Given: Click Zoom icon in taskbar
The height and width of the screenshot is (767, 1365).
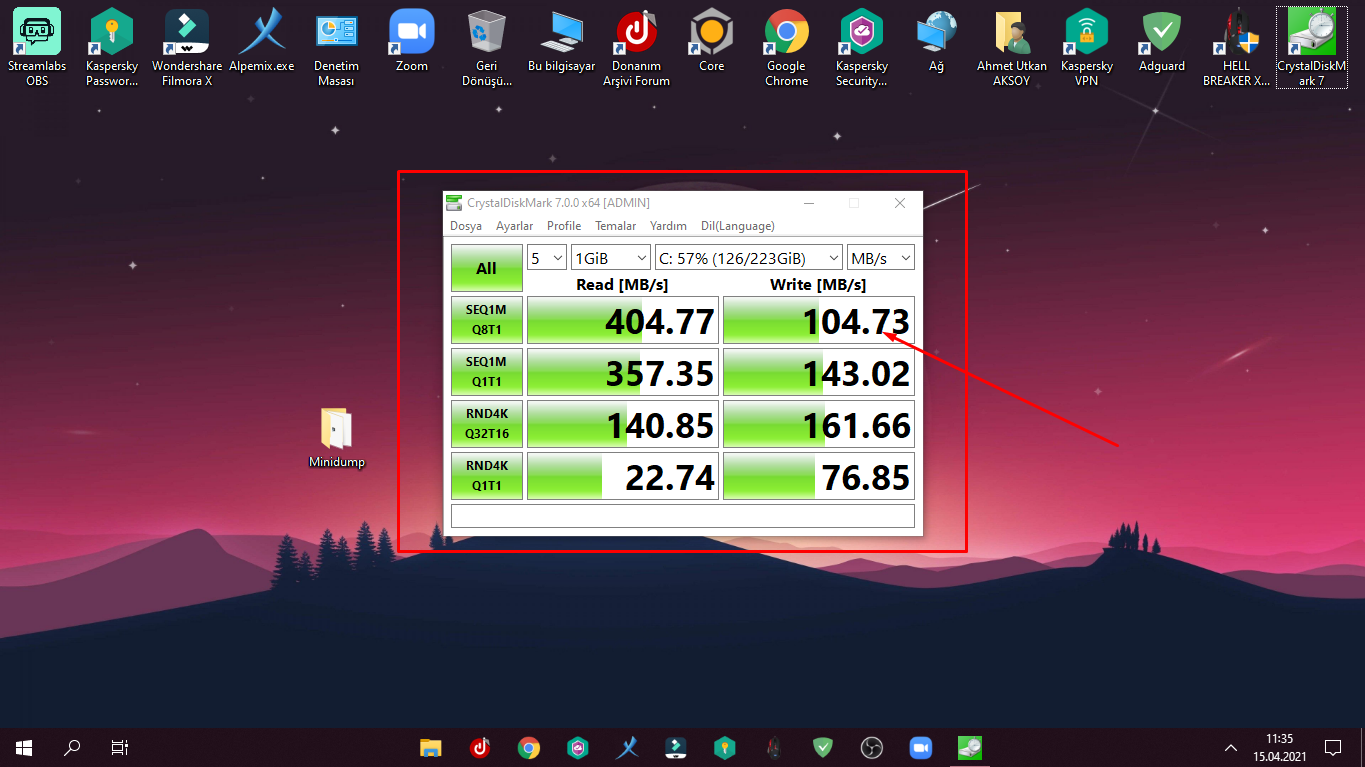Looking at the screenshot, I should pyautogui.click(x=921, y=747).
